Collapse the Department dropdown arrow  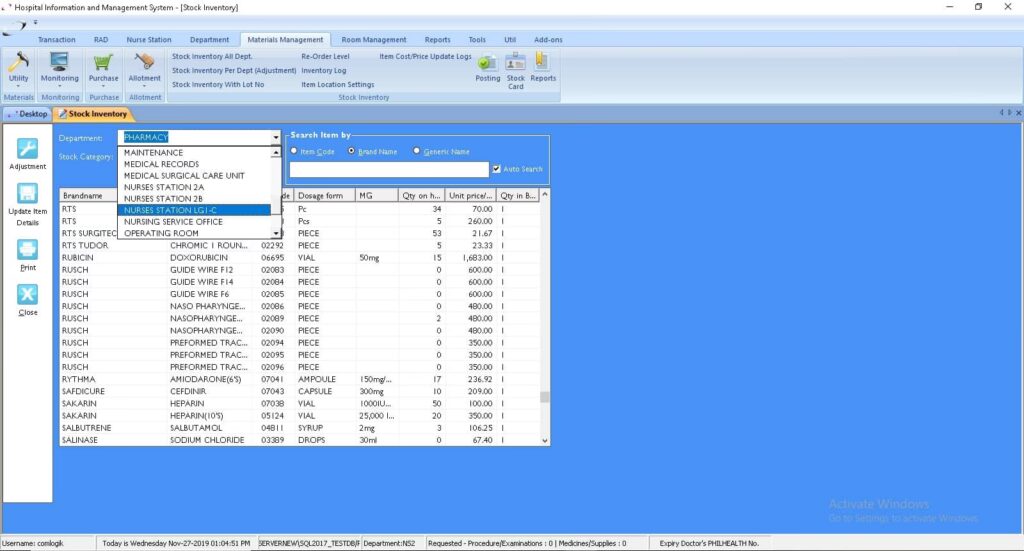[275, 137]
